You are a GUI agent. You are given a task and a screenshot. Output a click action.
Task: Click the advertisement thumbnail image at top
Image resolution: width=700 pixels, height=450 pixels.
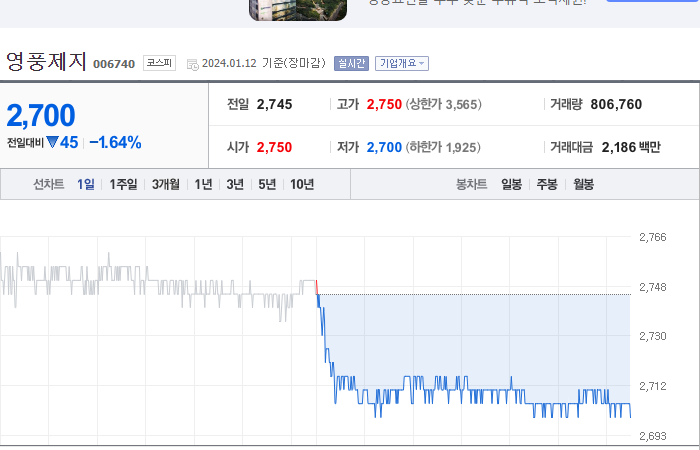298,10
